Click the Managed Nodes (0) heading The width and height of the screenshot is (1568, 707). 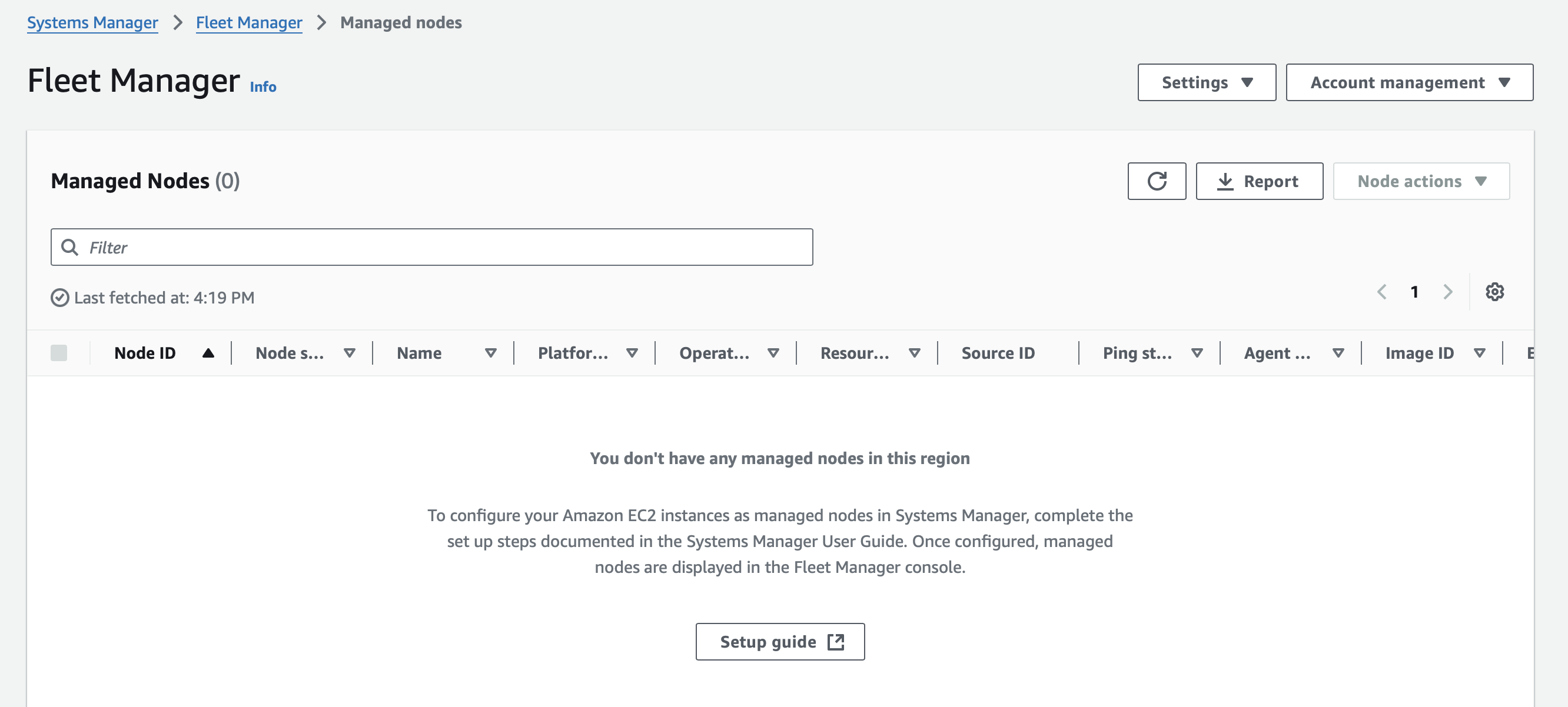[145, 181]
